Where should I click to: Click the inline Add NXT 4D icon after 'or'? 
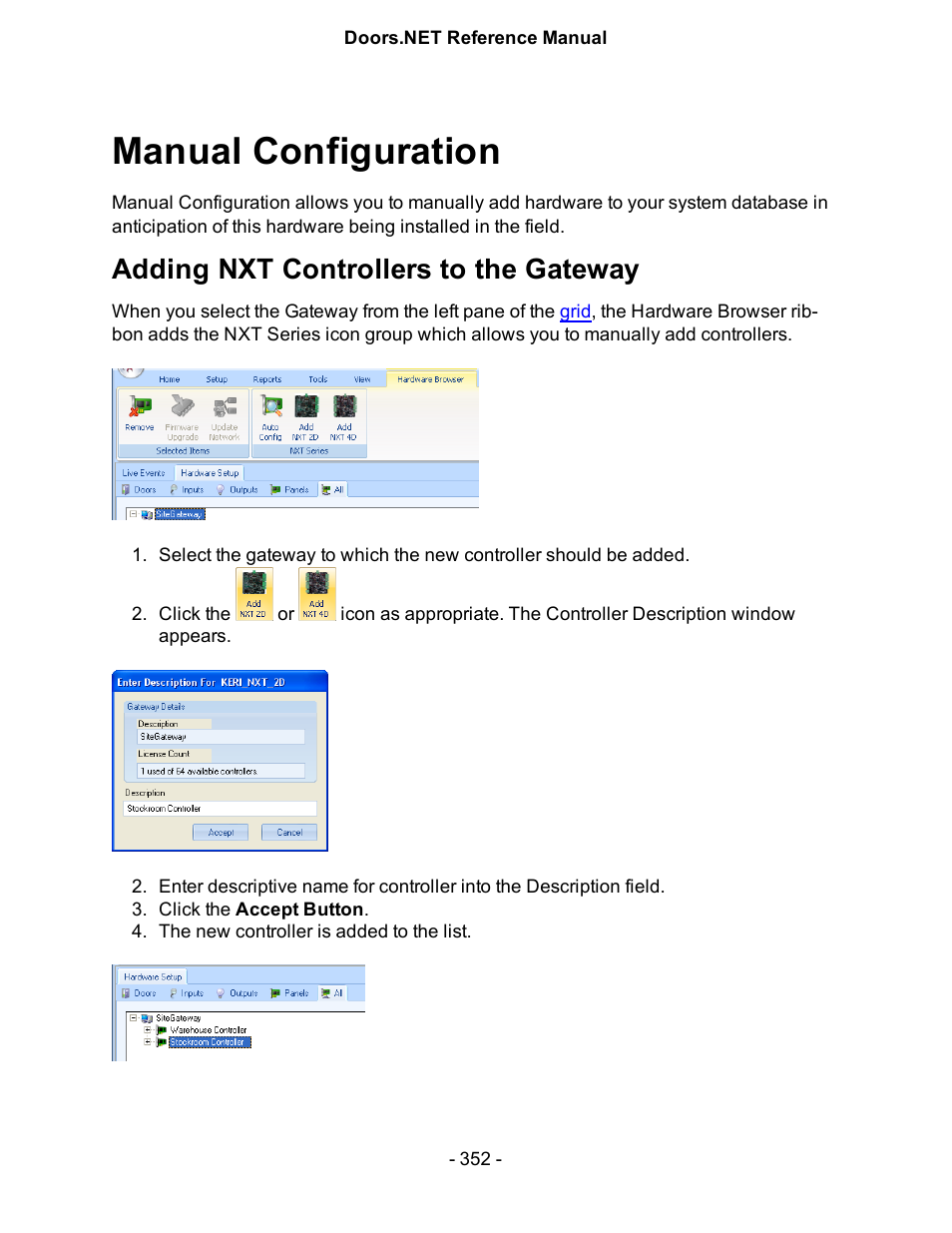pyautogui.click(x=316, y=593)
